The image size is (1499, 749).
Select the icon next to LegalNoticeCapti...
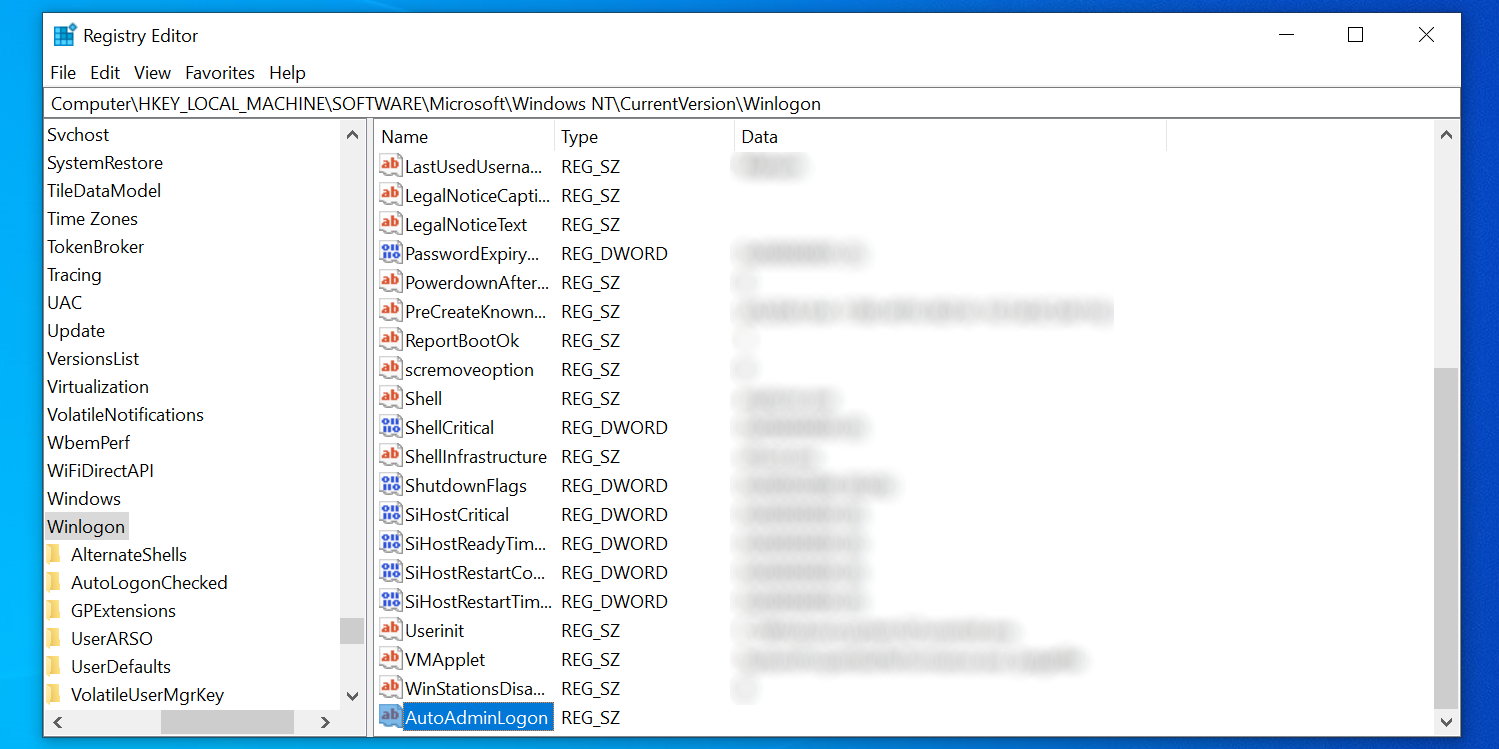coord(390,195)
